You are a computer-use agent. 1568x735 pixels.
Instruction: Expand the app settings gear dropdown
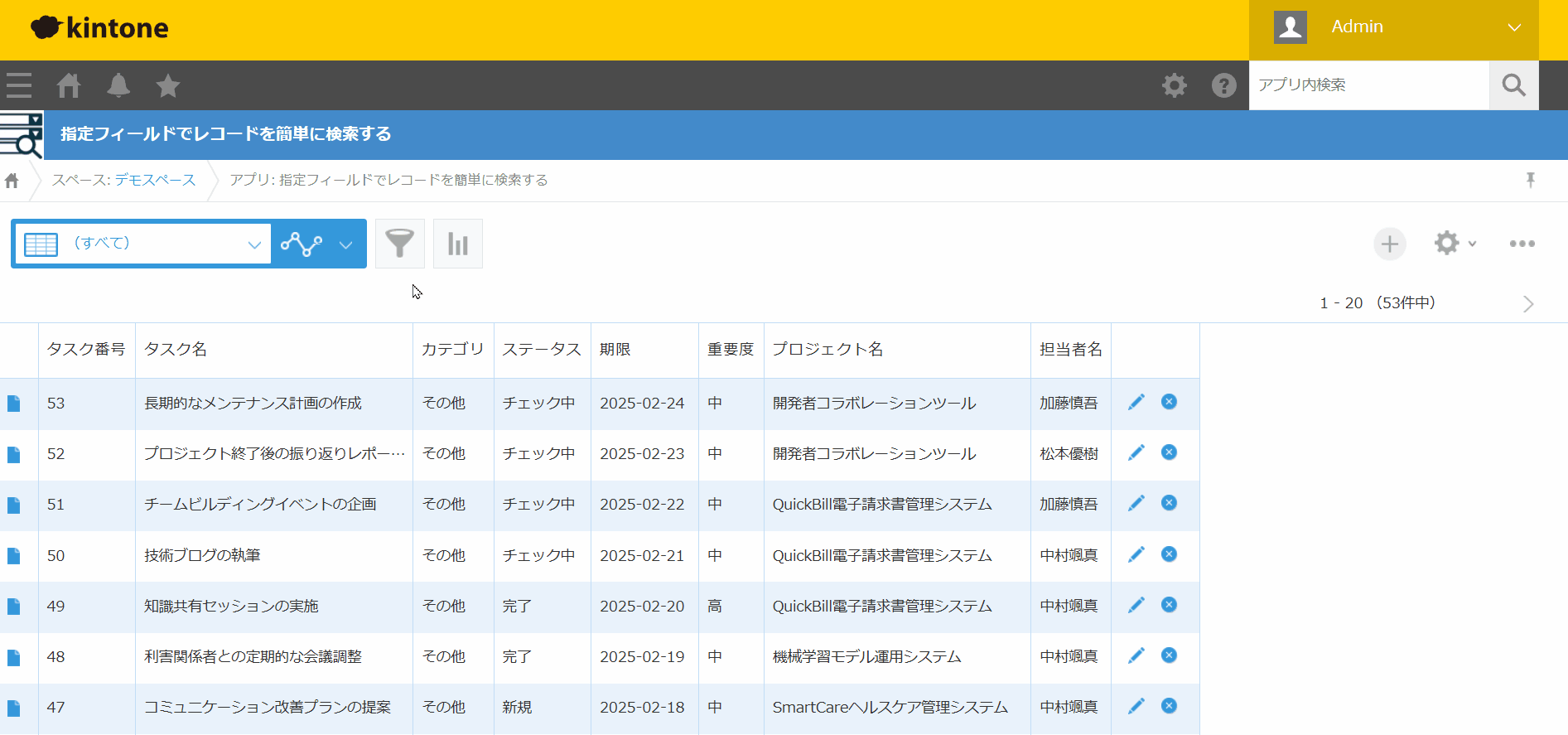[x=1455, y=244]
